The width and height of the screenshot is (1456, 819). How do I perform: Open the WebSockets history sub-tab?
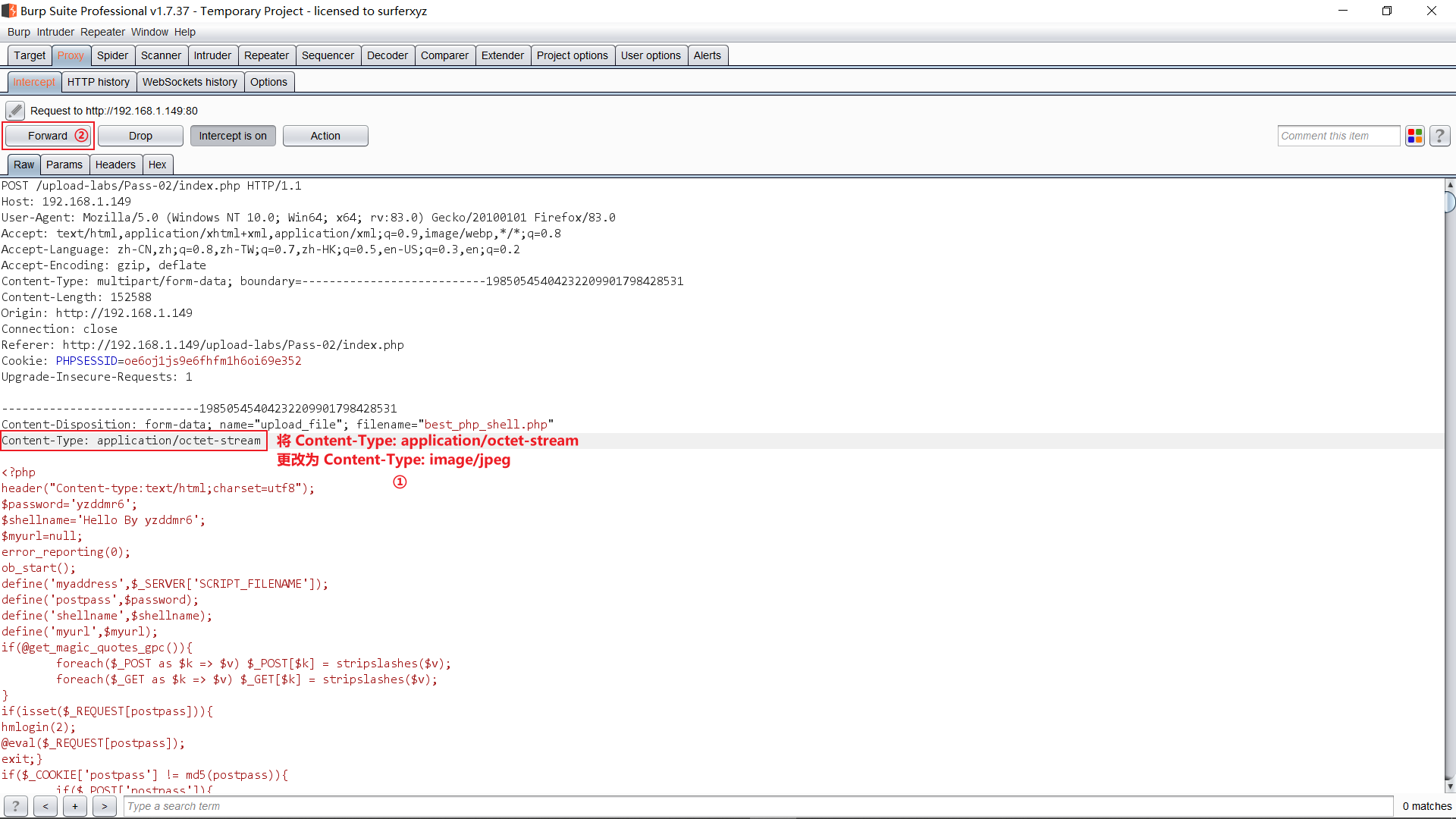click(x=190, y=82)
